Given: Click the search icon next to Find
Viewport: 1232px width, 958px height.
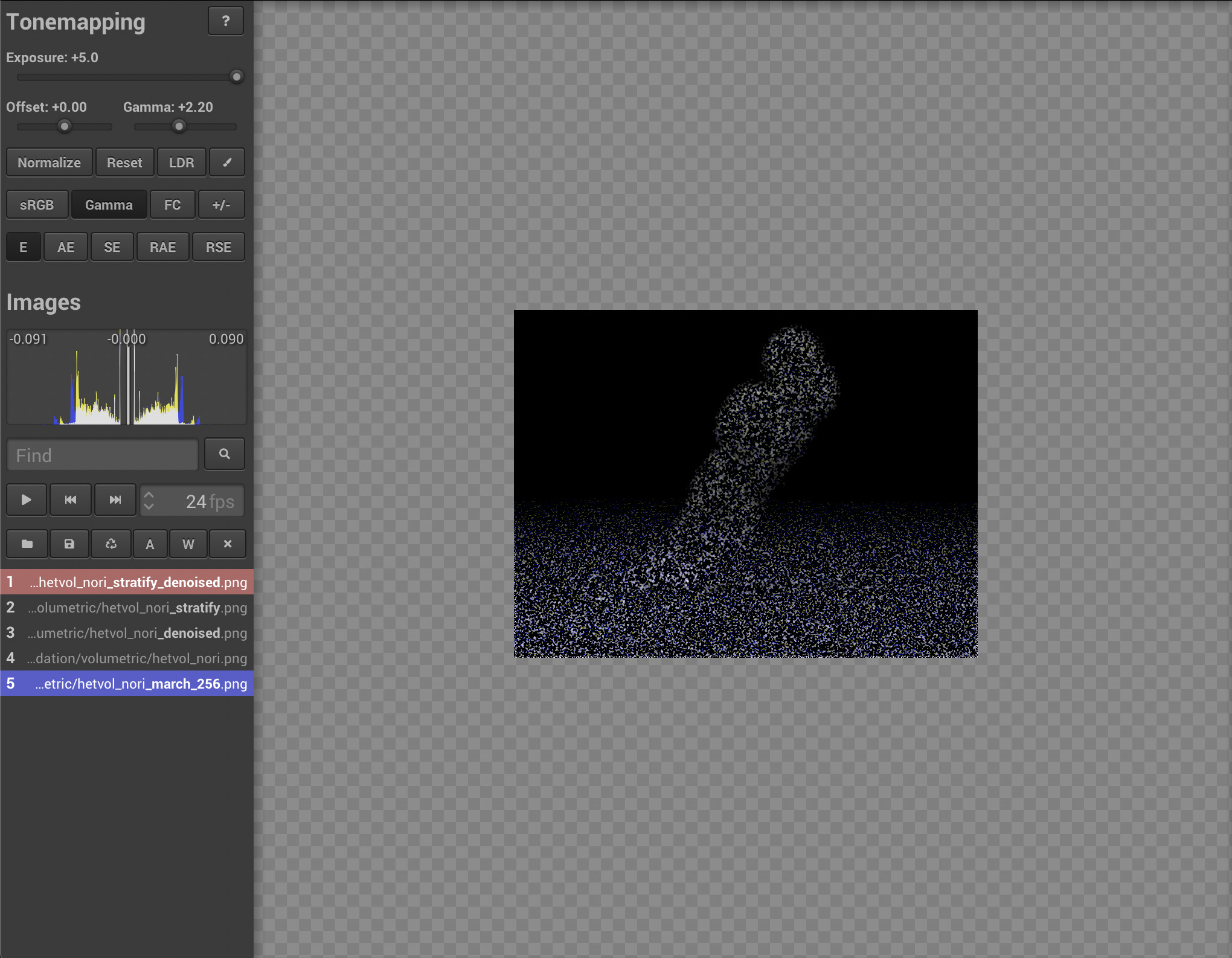Looking at the screenshot, I should click(225, 454).
